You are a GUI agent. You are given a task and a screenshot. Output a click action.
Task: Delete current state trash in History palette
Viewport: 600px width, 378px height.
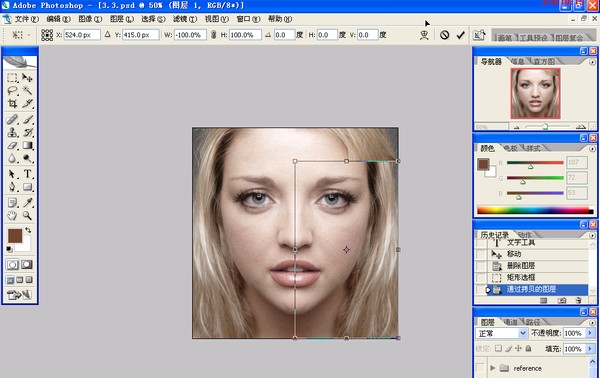579,301
